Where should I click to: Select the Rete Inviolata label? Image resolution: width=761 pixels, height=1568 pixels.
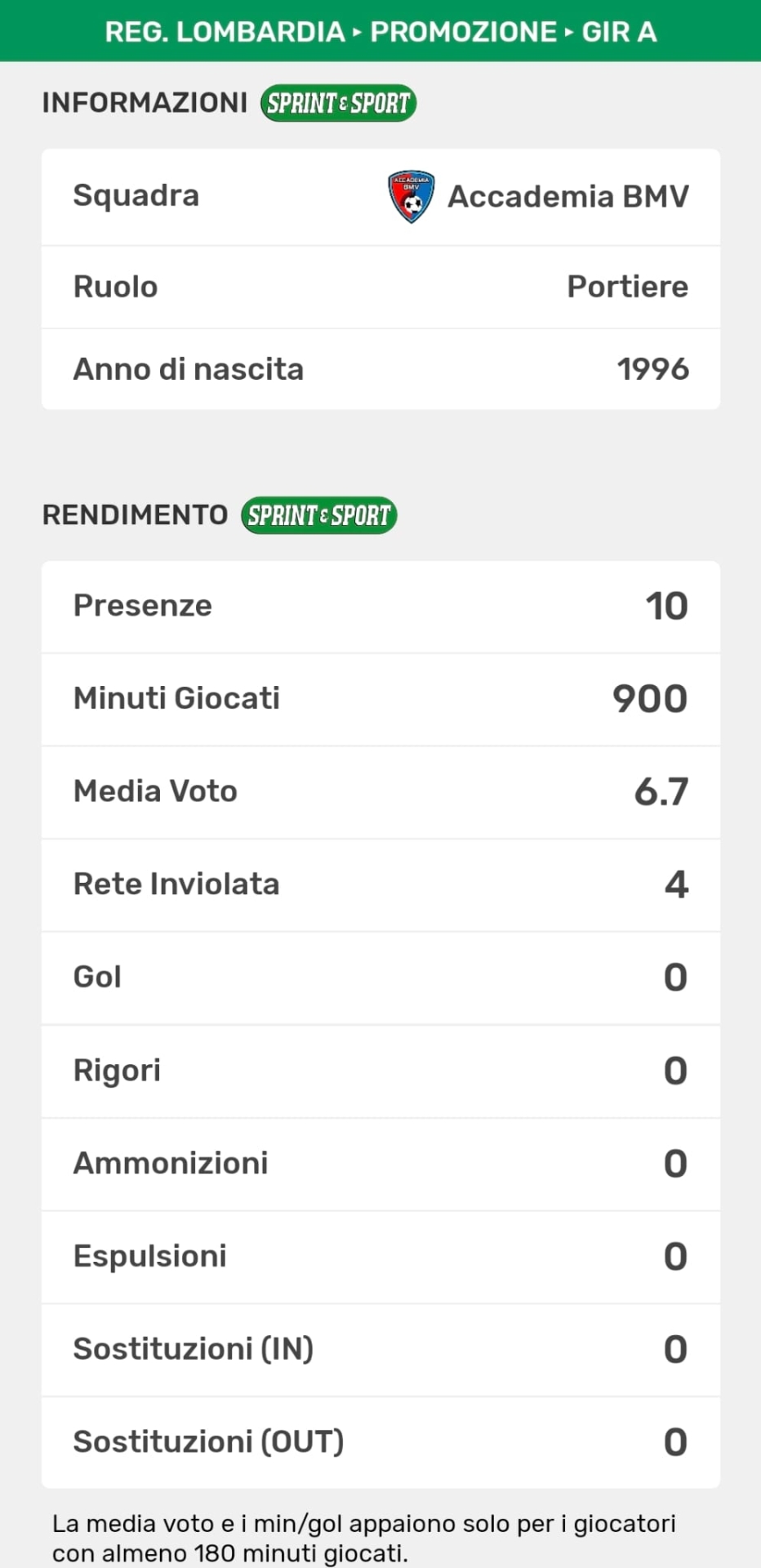point(176,884)
